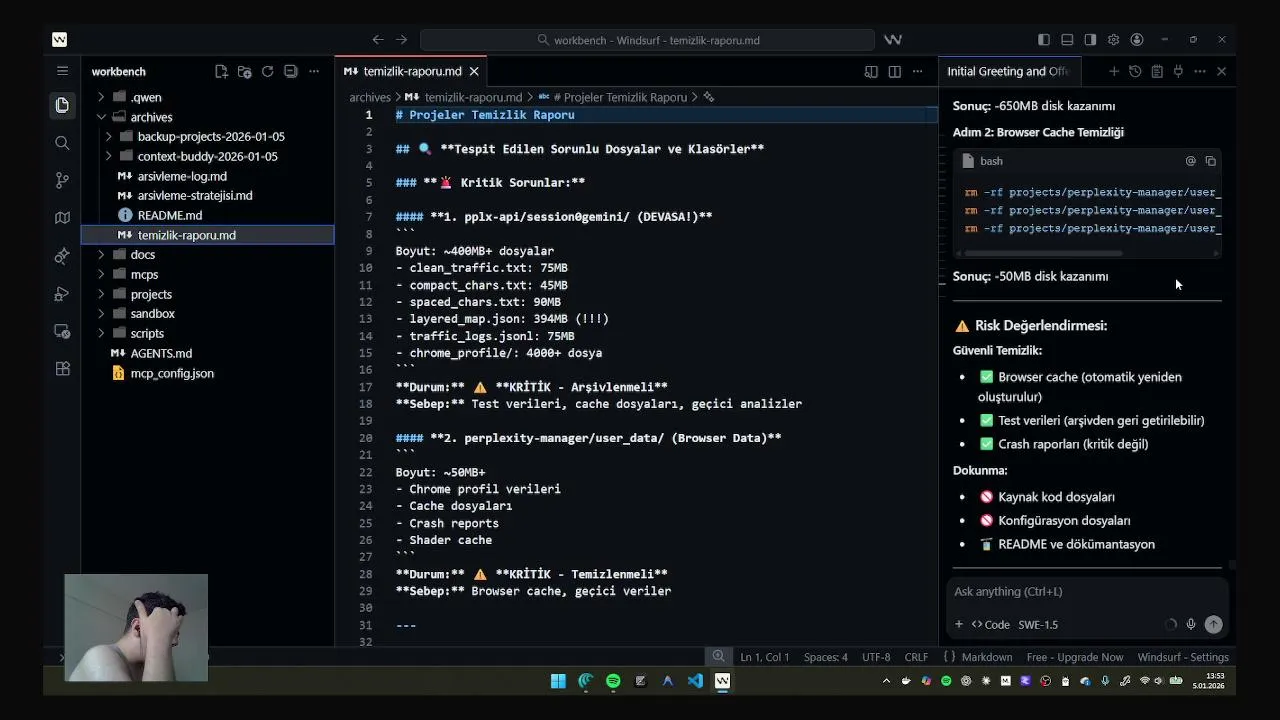
Task: Select the Initial Greeting Cascade tab
Action: [1008, 71]
